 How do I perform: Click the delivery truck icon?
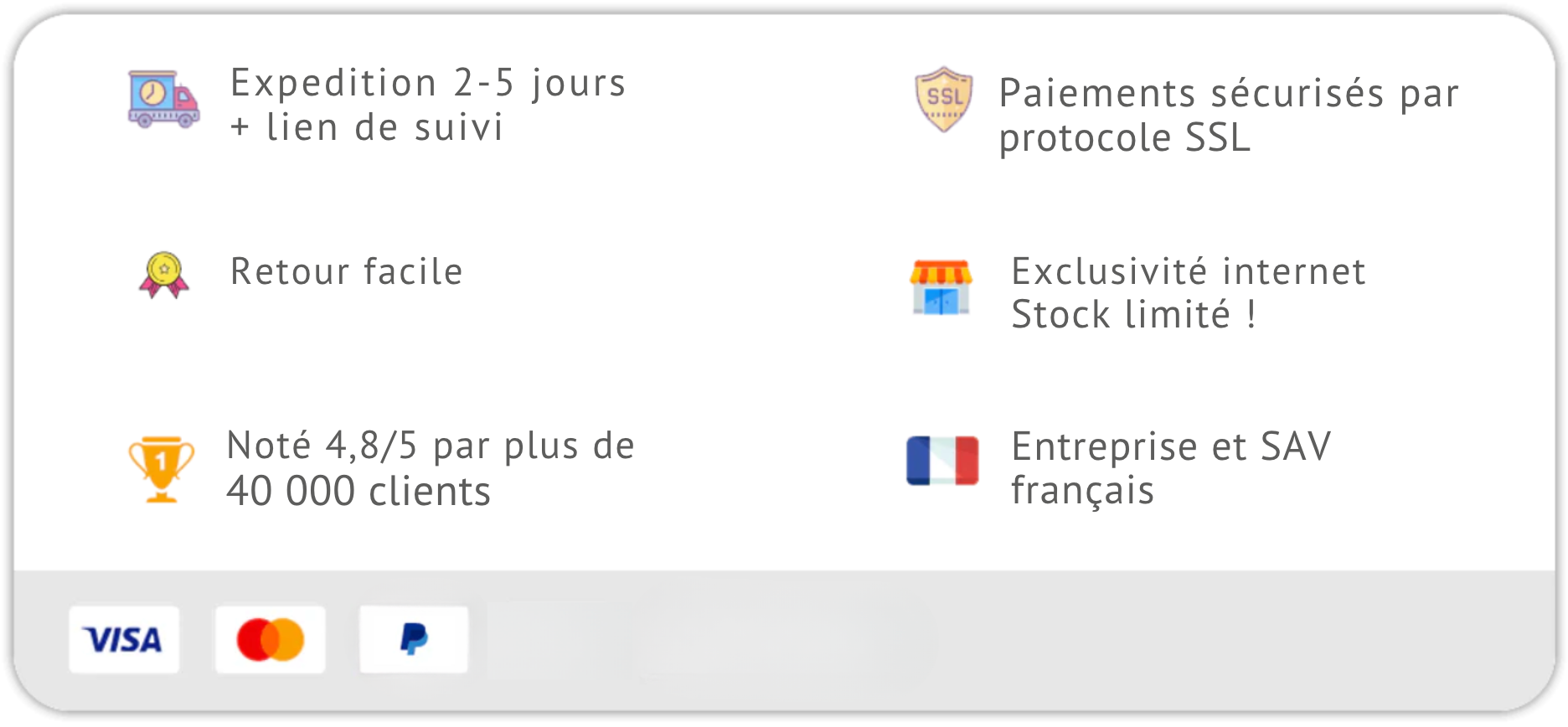(163, 99)
